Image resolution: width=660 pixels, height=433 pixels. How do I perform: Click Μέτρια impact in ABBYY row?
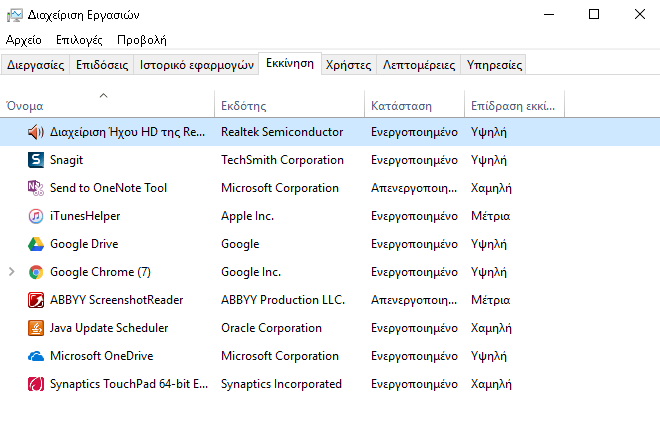pyautogui.click(x=490, y=300)
